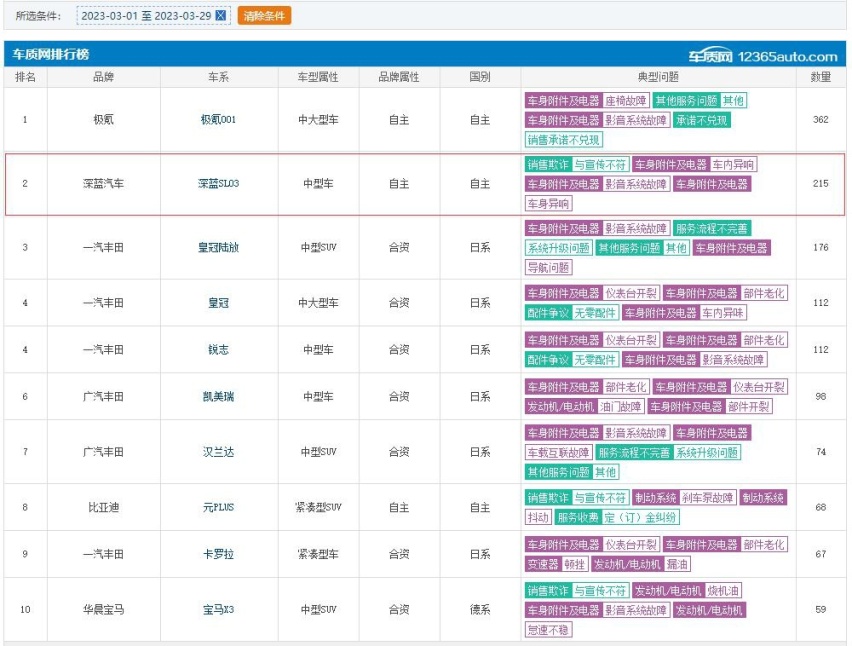Screen dimensions: 852x646
Task: Open the 元PLUS car series link
Action: [x=218, y=507]
